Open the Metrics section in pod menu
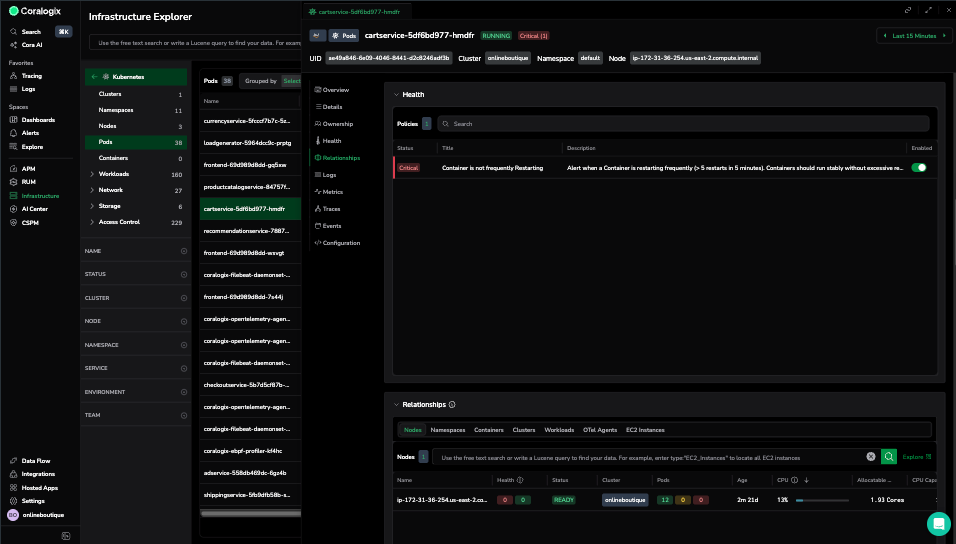This screenshot has width=956, height=544. 332,192
